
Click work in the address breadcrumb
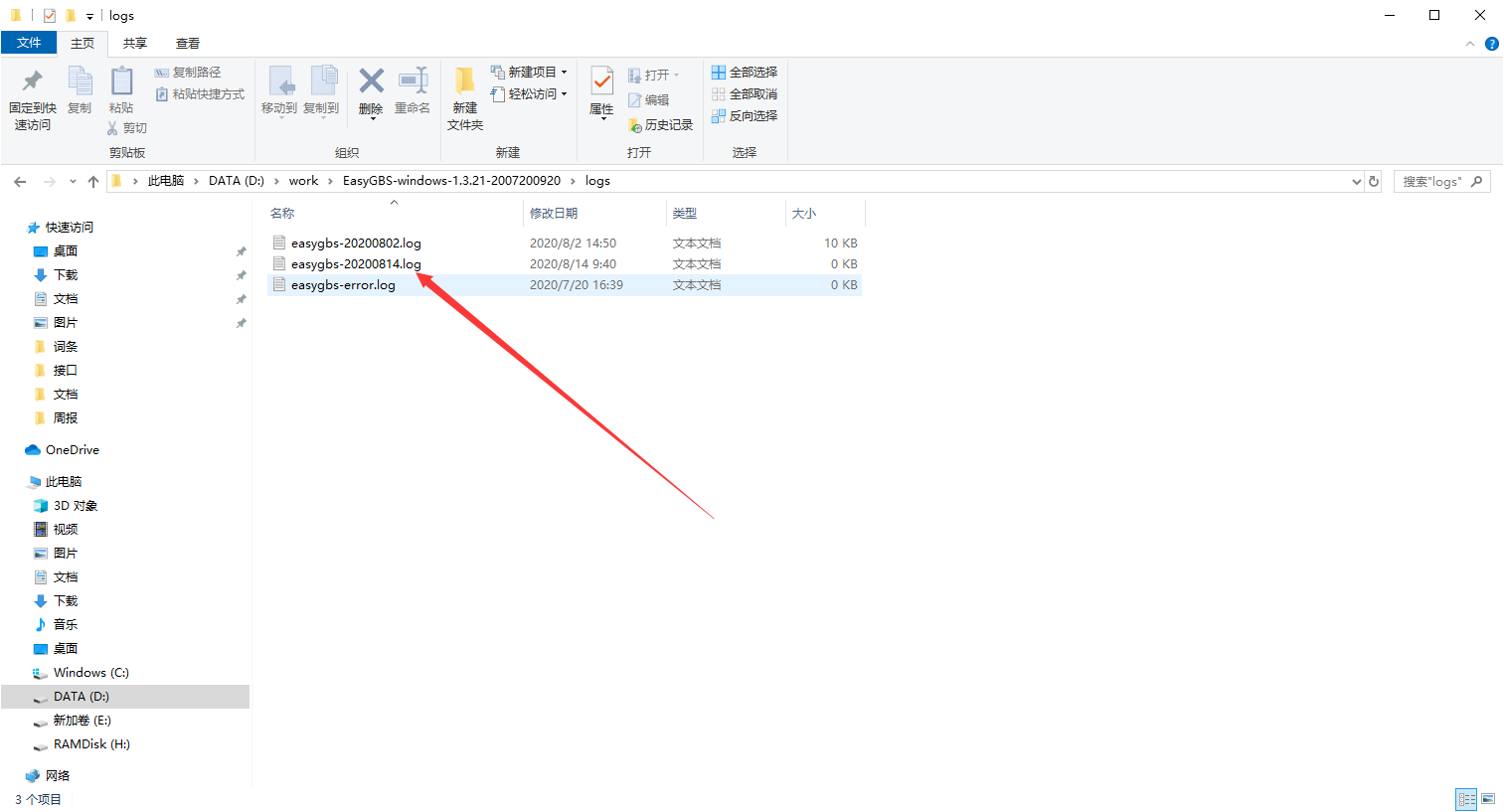click(x=303, y=181)
